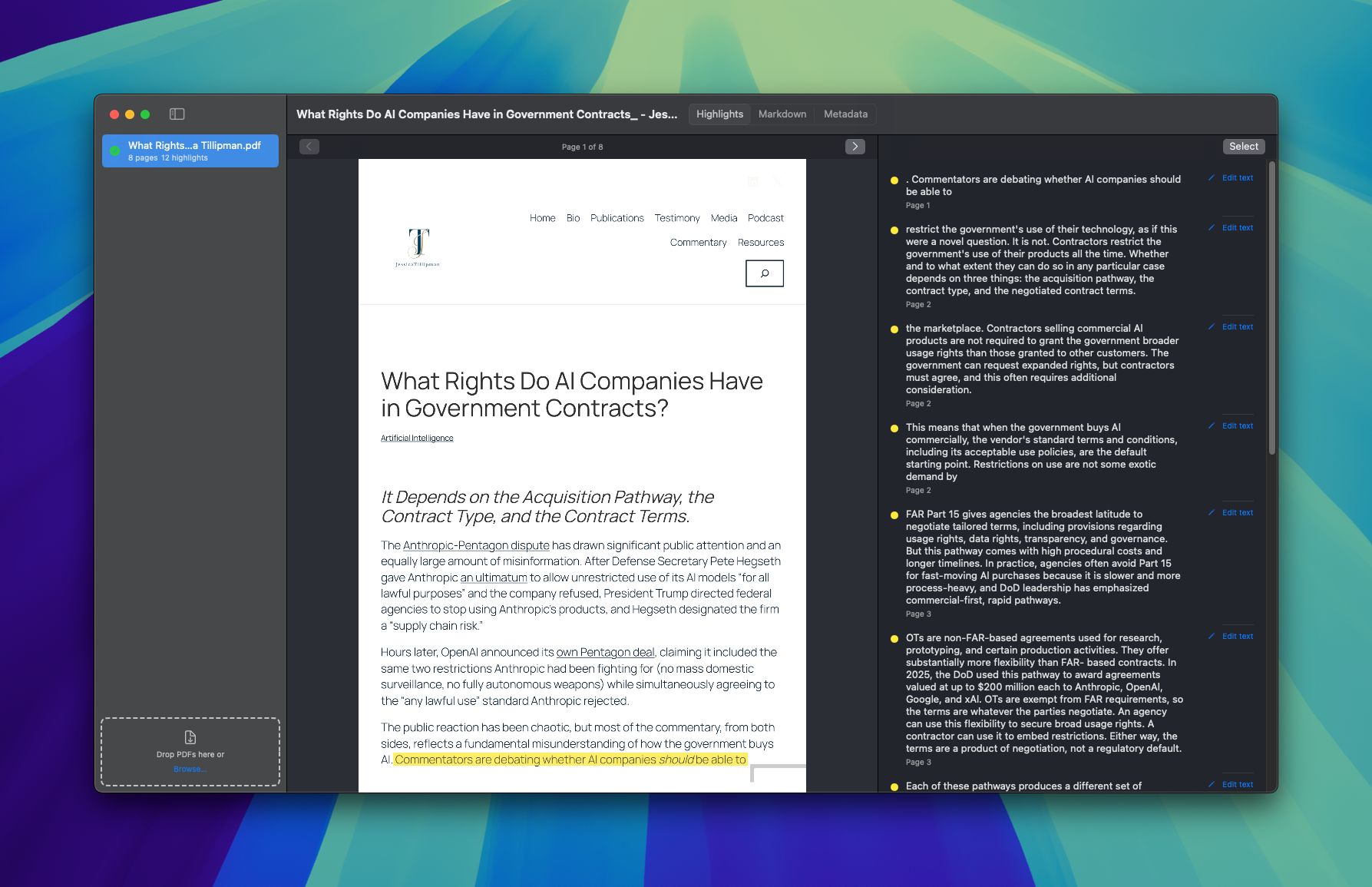The width and height of the screenshot is (1372, 887).
Task: Open the Metadata tab
Action: pyautogui.click(x=845, y=114)
